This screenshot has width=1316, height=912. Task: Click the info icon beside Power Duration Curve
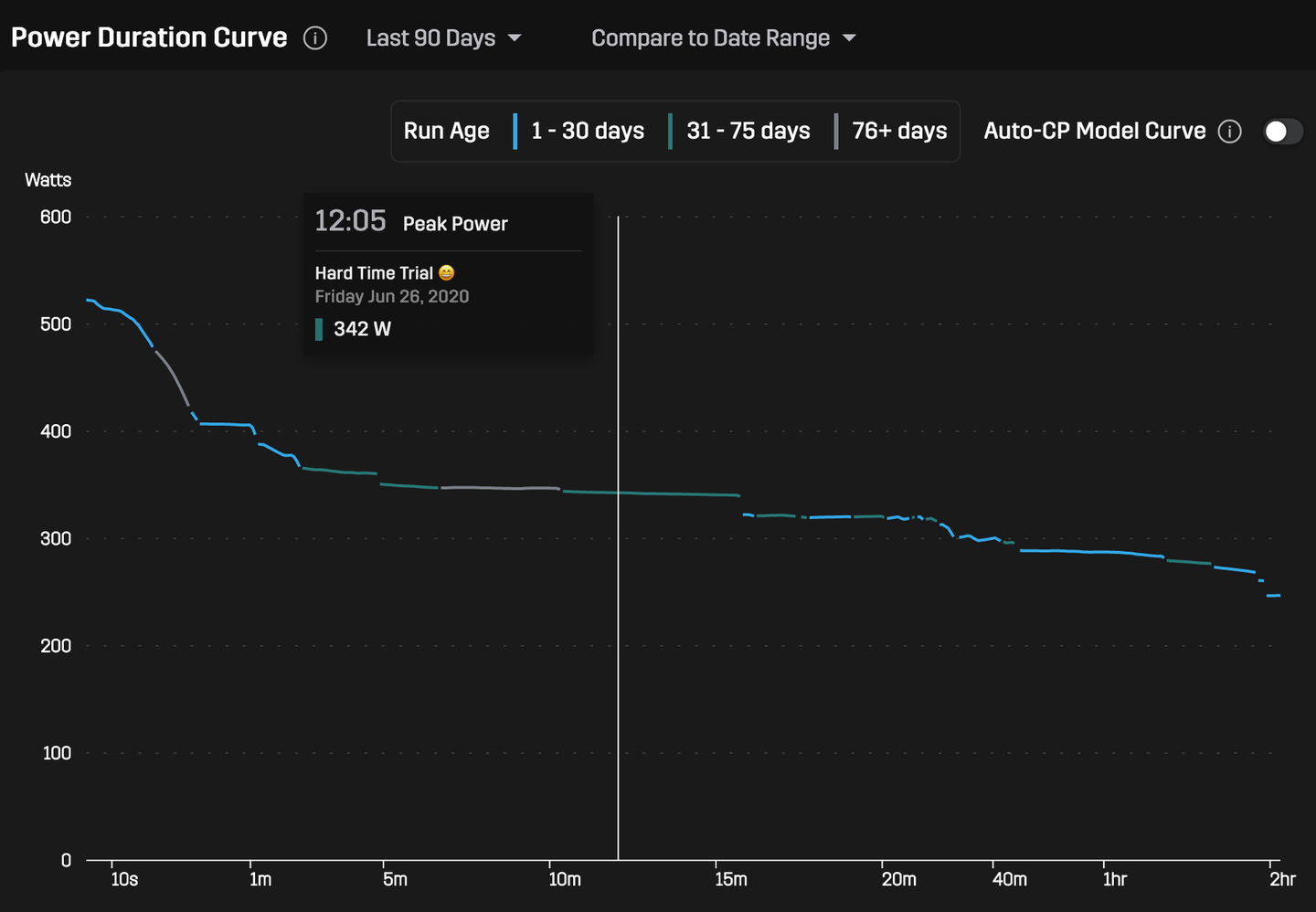click(315, 38)
